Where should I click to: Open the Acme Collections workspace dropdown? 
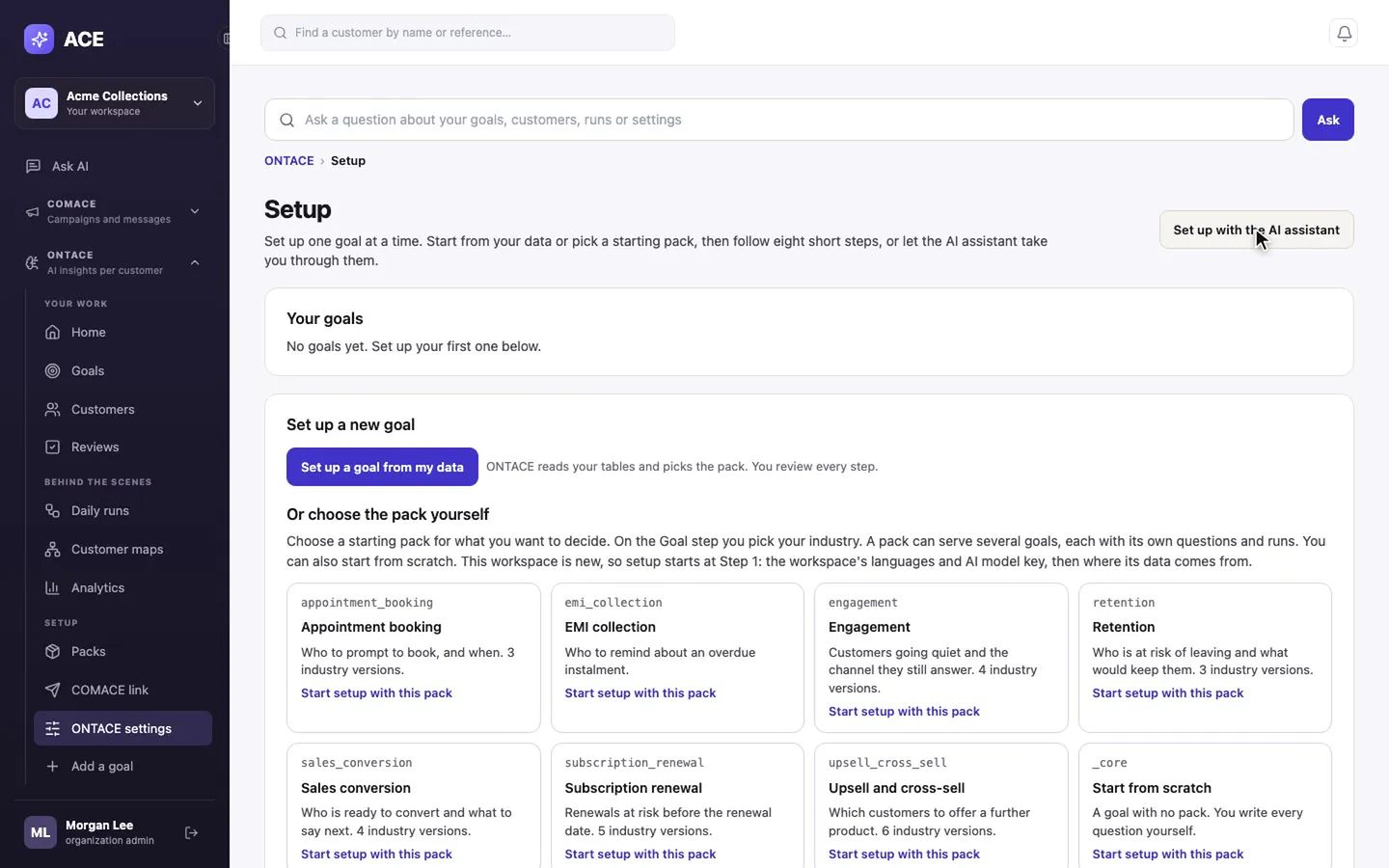pyautogui.click(x=115, y=103)
